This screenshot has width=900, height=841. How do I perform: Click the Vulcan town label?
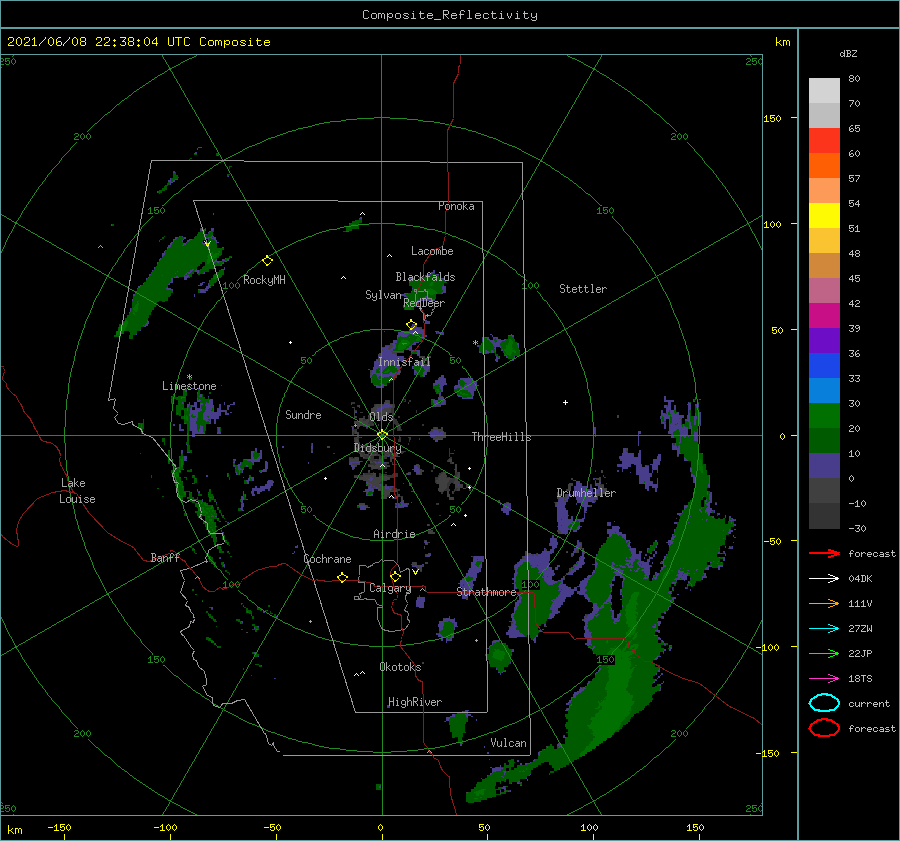[x=508, y=743]
